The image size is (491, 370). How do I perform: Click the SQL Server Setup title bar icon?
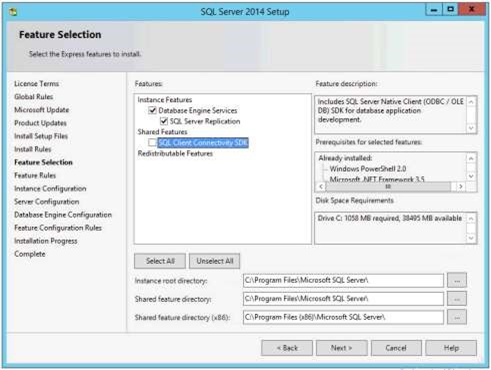[x=13, y=12]
